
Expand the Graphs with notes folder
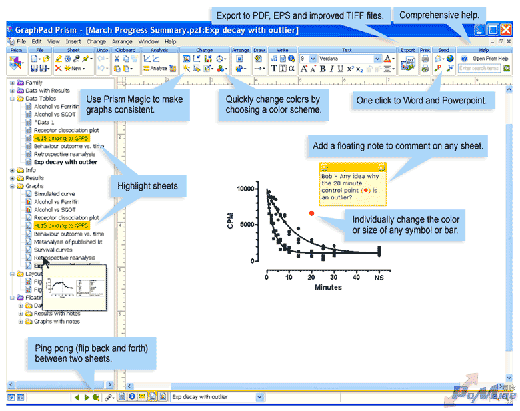(21, 322)
